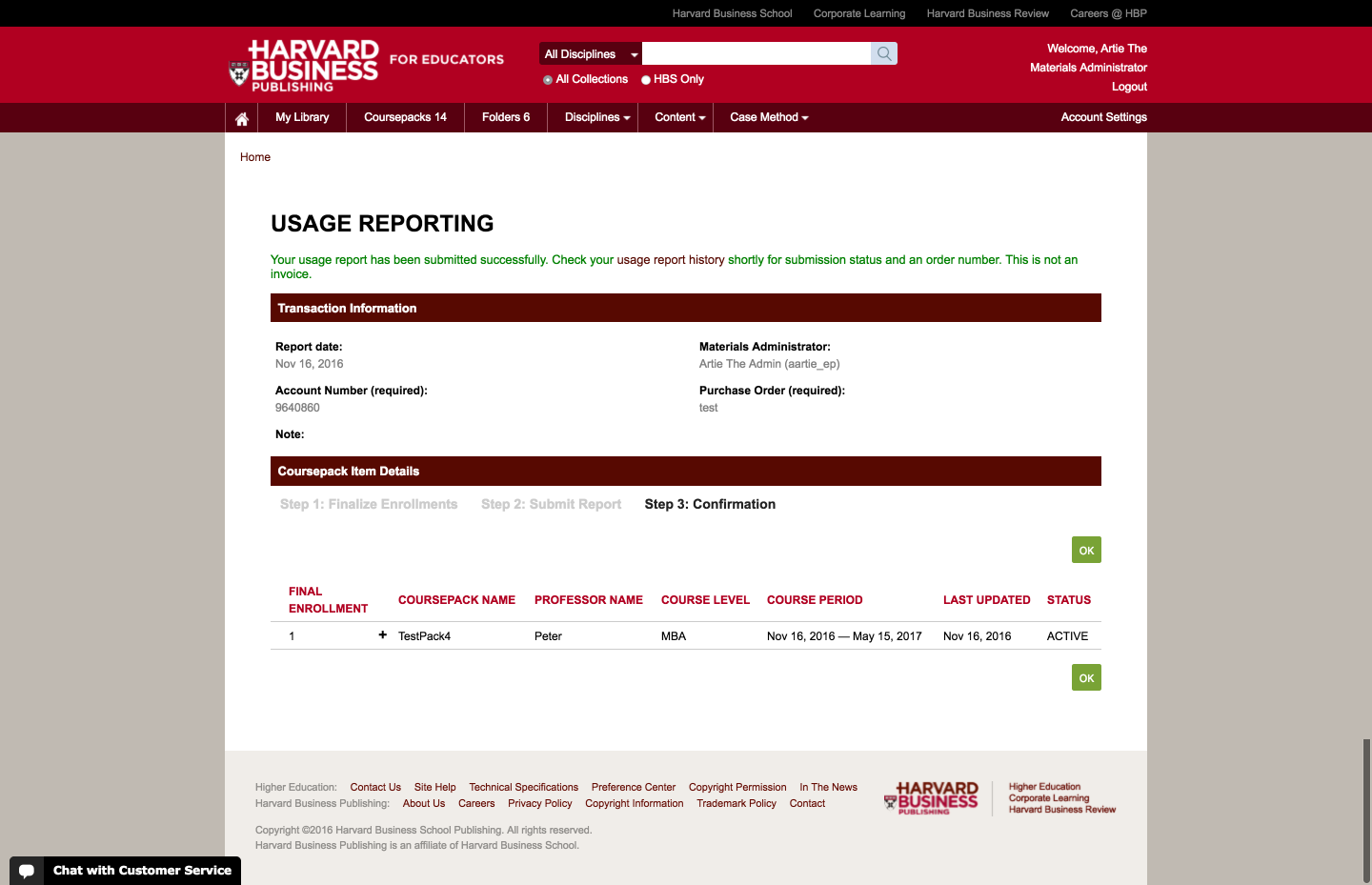Sort by Coursepack Name column header
1372x885 pixels.
tap(456, 600)
